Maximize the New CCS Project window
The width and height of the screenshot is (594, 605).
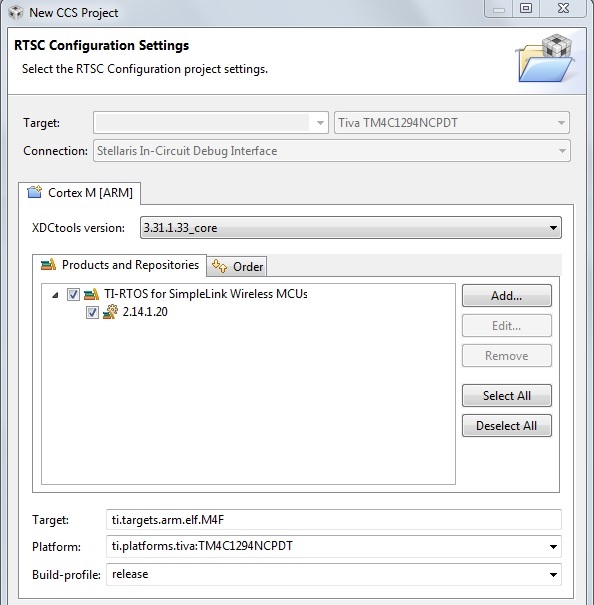(x=526, y=8)
